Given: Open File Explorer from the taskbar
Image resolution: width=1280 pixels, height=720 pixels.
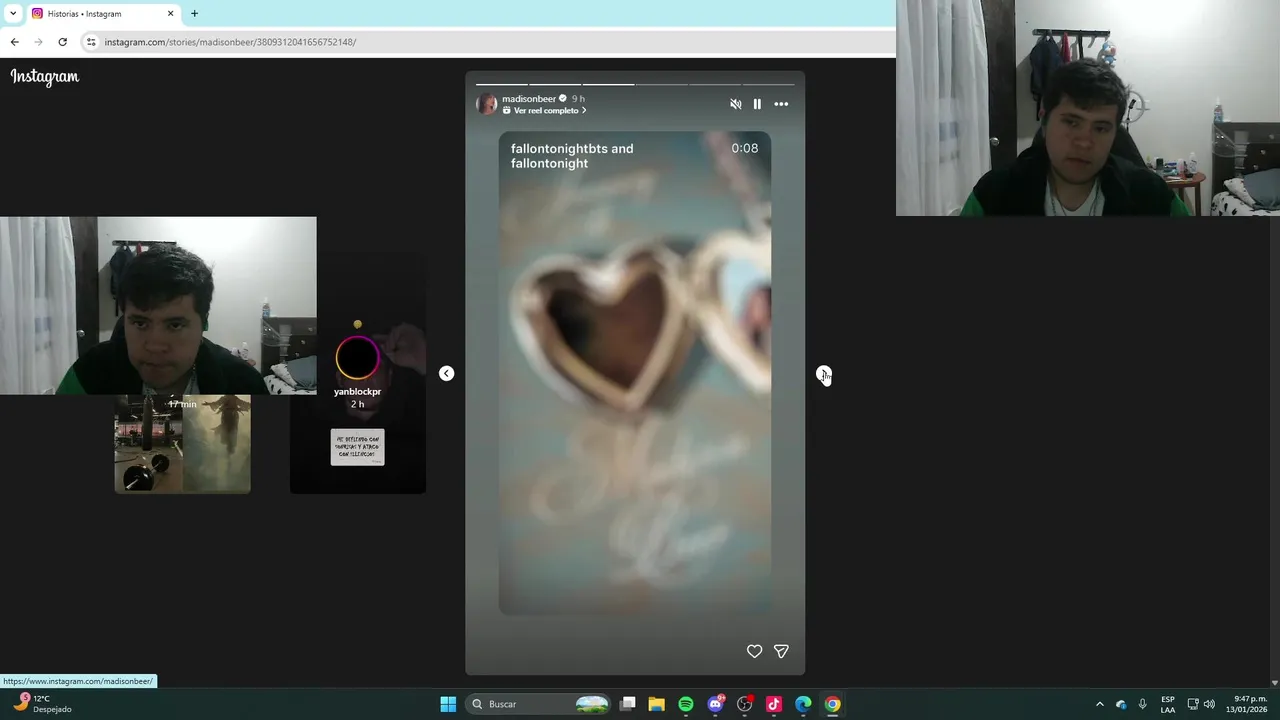Looking at the screenshot, I should click(656, 704).
